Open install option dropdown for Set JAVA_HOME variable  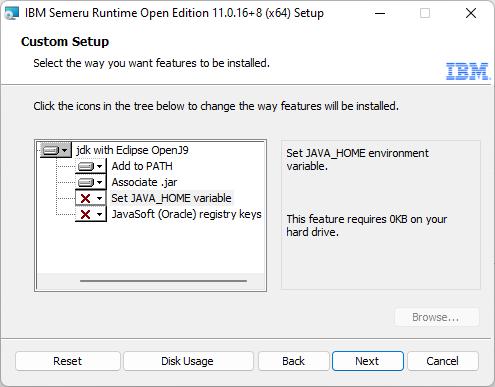coord(91,198)
